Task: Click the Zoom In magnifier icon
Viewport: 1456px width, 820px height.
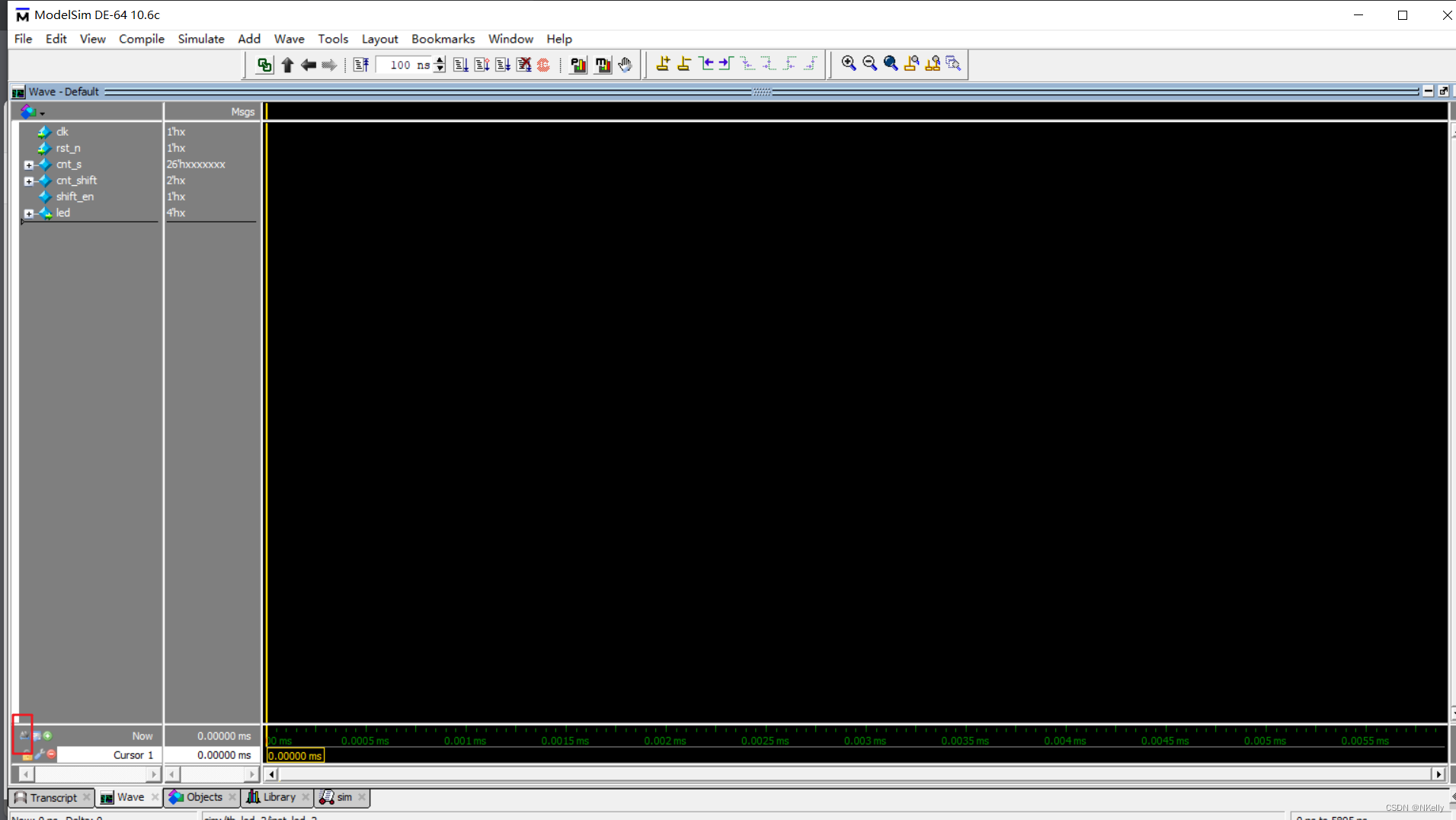Action: 849,64
